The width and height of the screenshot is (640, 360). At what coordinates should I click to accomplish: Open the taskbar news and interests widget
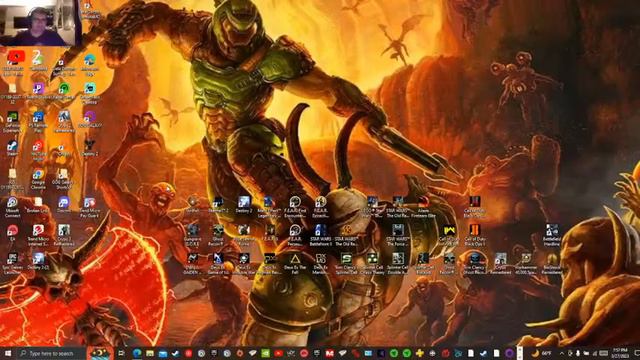coord(100,353)
